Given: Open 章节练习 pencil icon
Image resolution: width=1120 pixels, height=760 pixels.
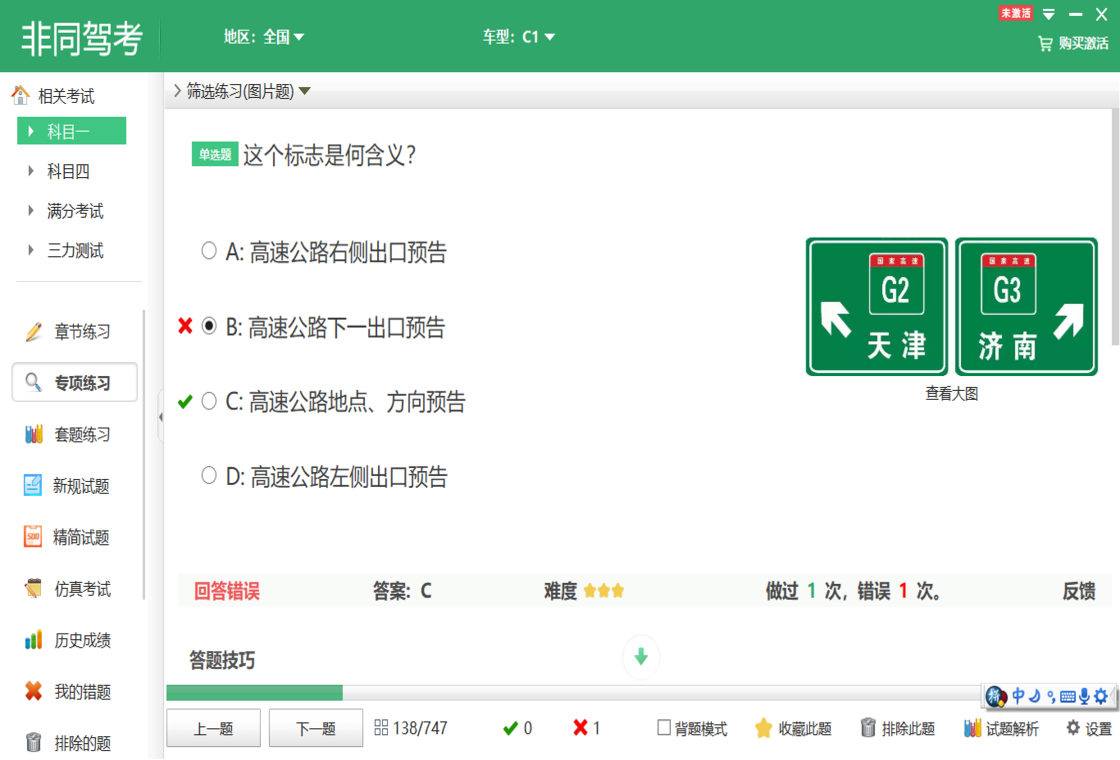Looking at the screenshot, I should pos(33,331).
